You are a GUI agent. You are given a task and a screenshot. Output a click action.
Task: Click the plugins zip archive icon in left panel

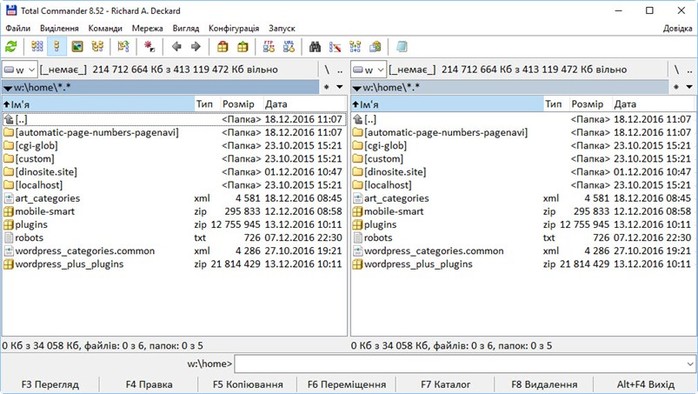tap(8, 225)
